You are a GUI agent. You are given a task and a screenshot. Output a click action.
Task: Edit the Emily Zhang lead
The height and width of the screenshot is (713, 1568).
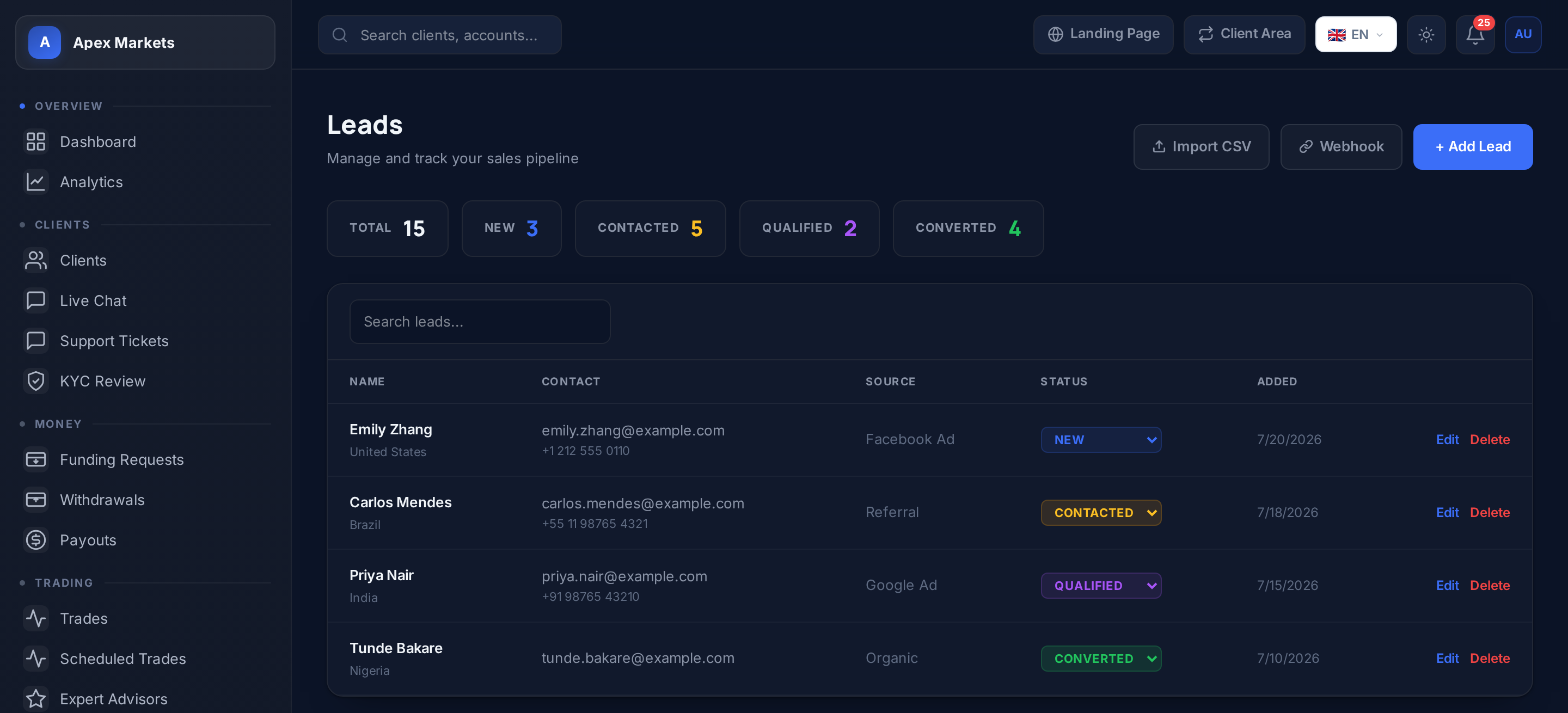[1447, 439]
